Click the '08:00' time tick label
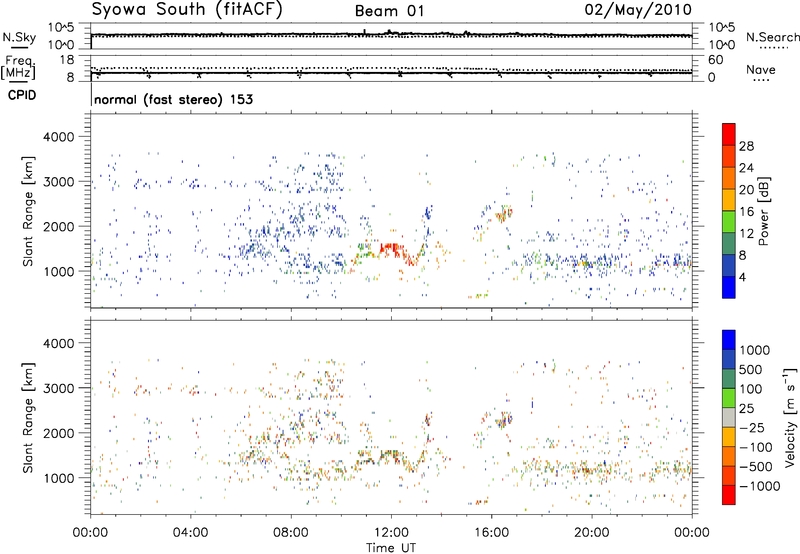The height and width of the screenshot is (554, 800). tap(291, 533)
